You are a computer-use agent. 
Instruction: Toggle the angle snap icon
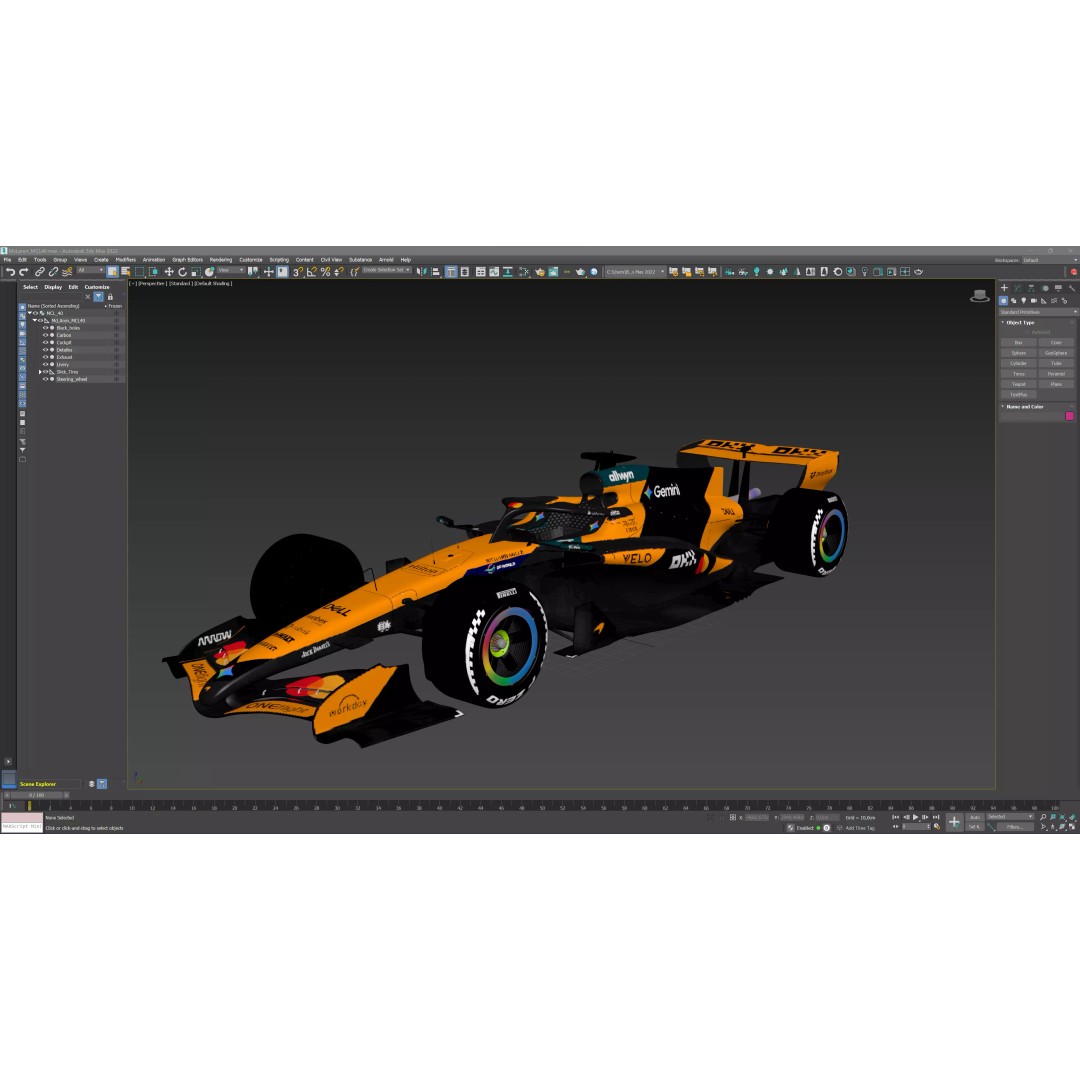[x=313, y=270]
